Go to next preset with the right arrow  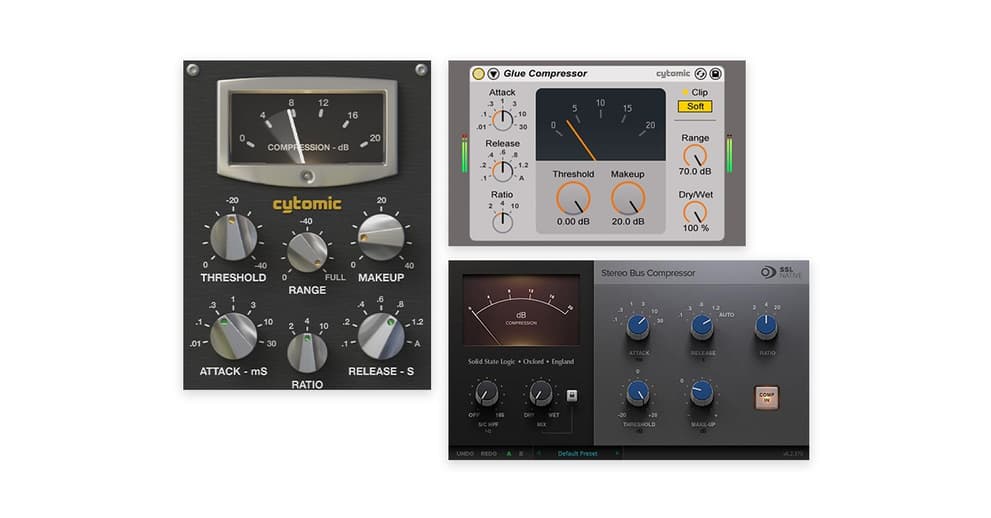(617, 454)
